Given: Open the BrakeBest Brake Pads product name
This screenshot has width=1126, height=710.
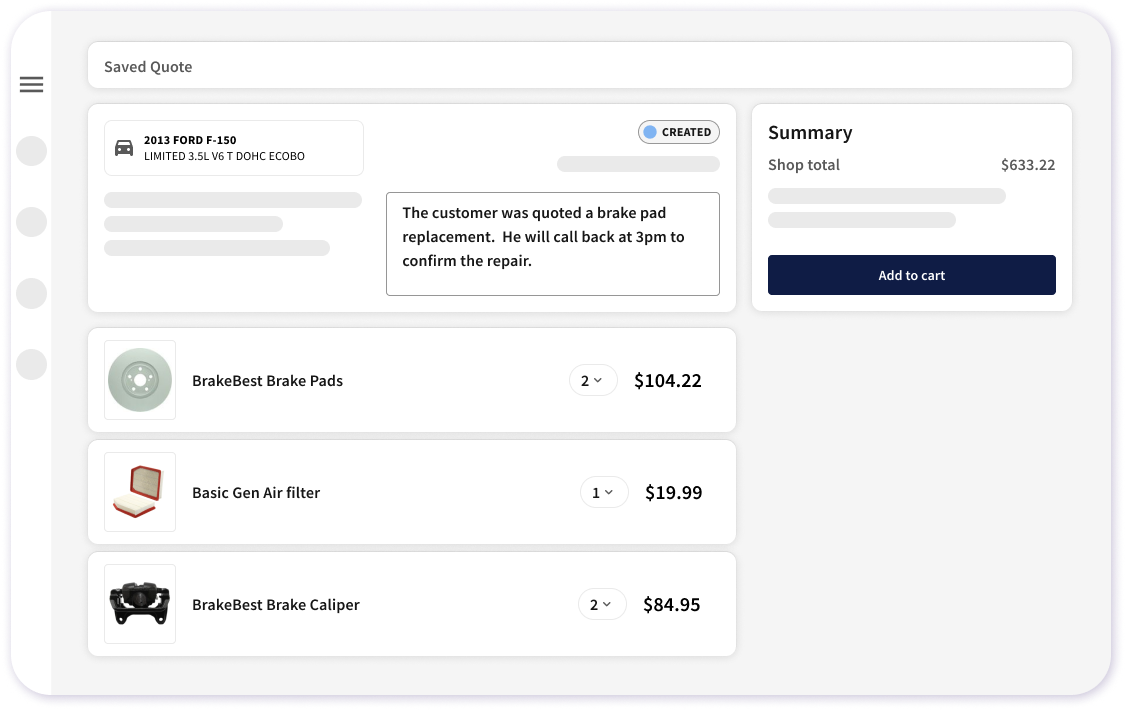Looking at the screenshot, I should pyautogui.click(x=267, y=380).
